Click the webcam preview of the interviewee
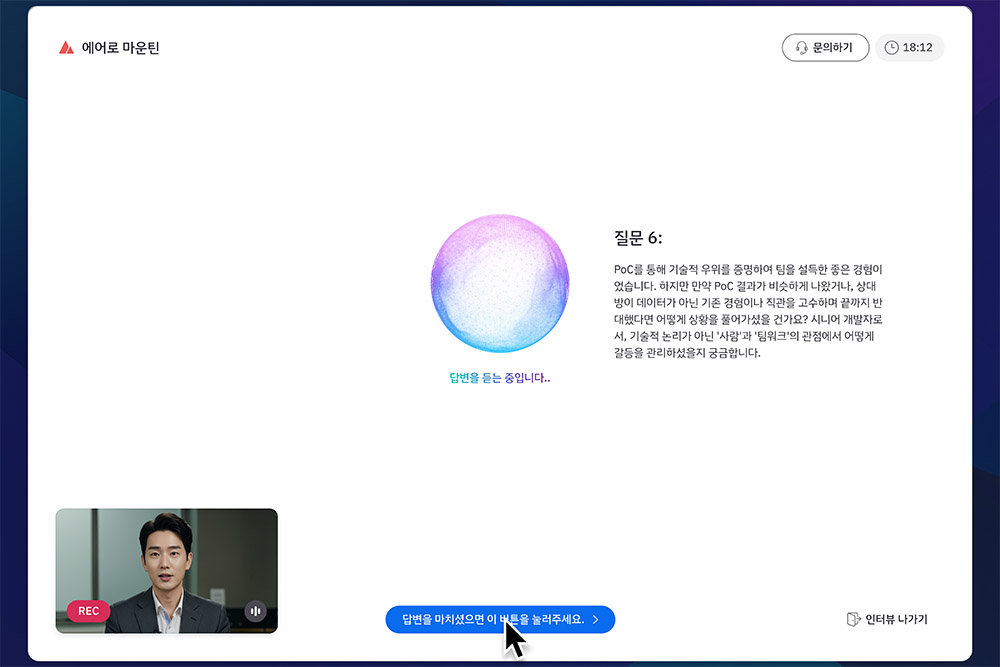The width and height of the screenshot is (1000, 667). [166, 560]
